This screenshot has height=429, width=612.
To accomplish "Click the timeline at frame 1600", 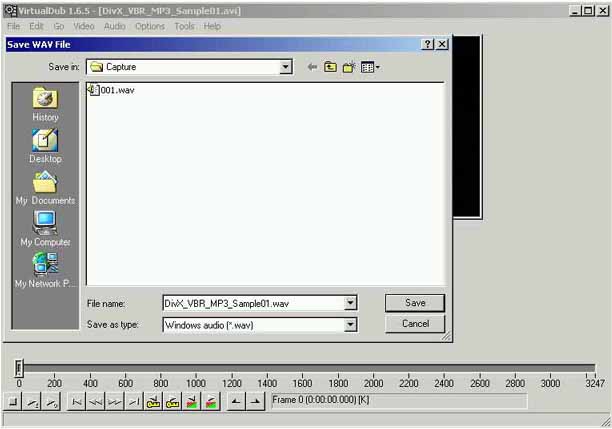I will pos(302,368).
